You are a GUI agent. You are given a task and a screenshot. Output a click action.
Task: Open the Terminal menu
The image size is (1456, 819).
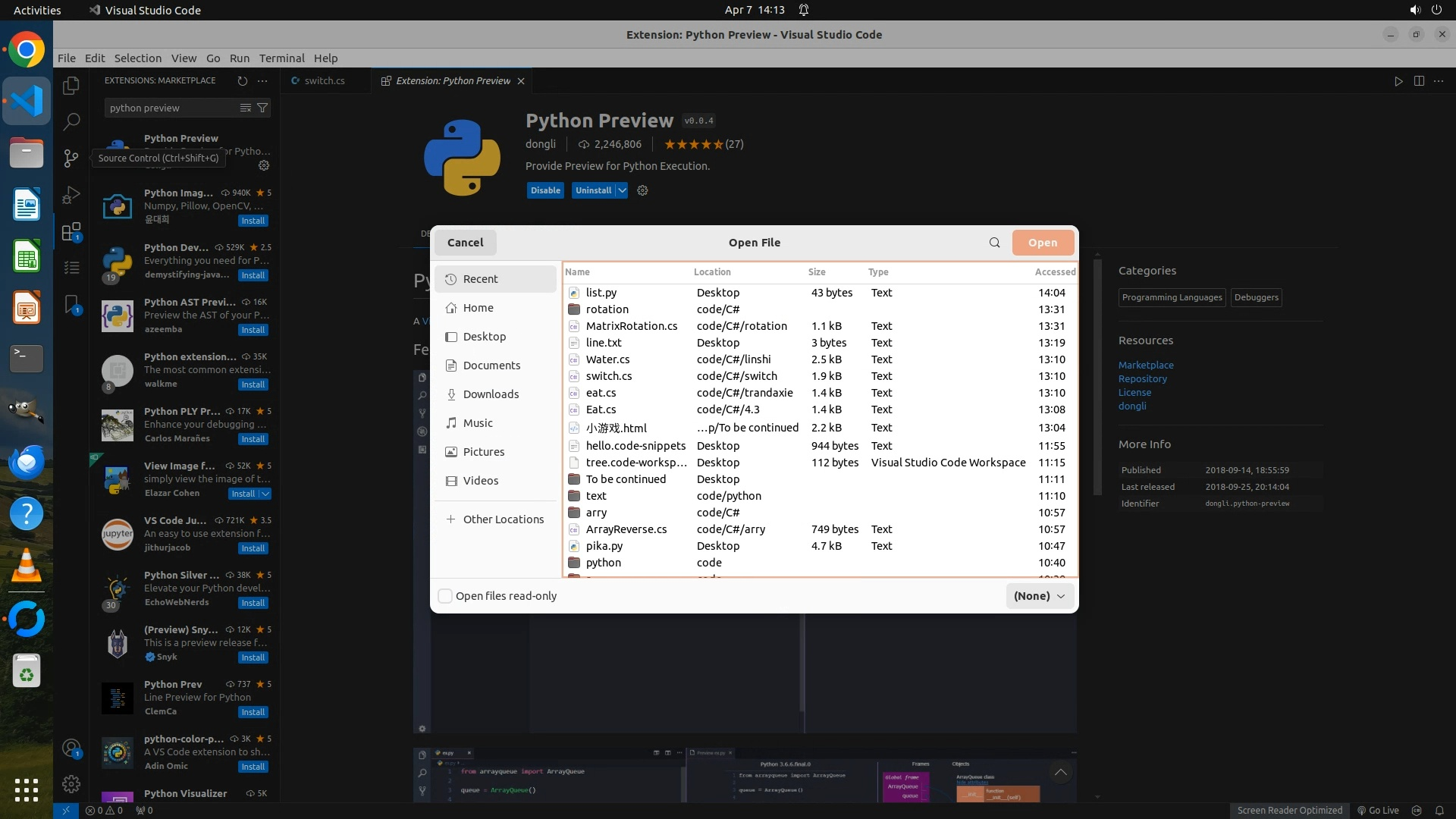click(x=281, y=58)
